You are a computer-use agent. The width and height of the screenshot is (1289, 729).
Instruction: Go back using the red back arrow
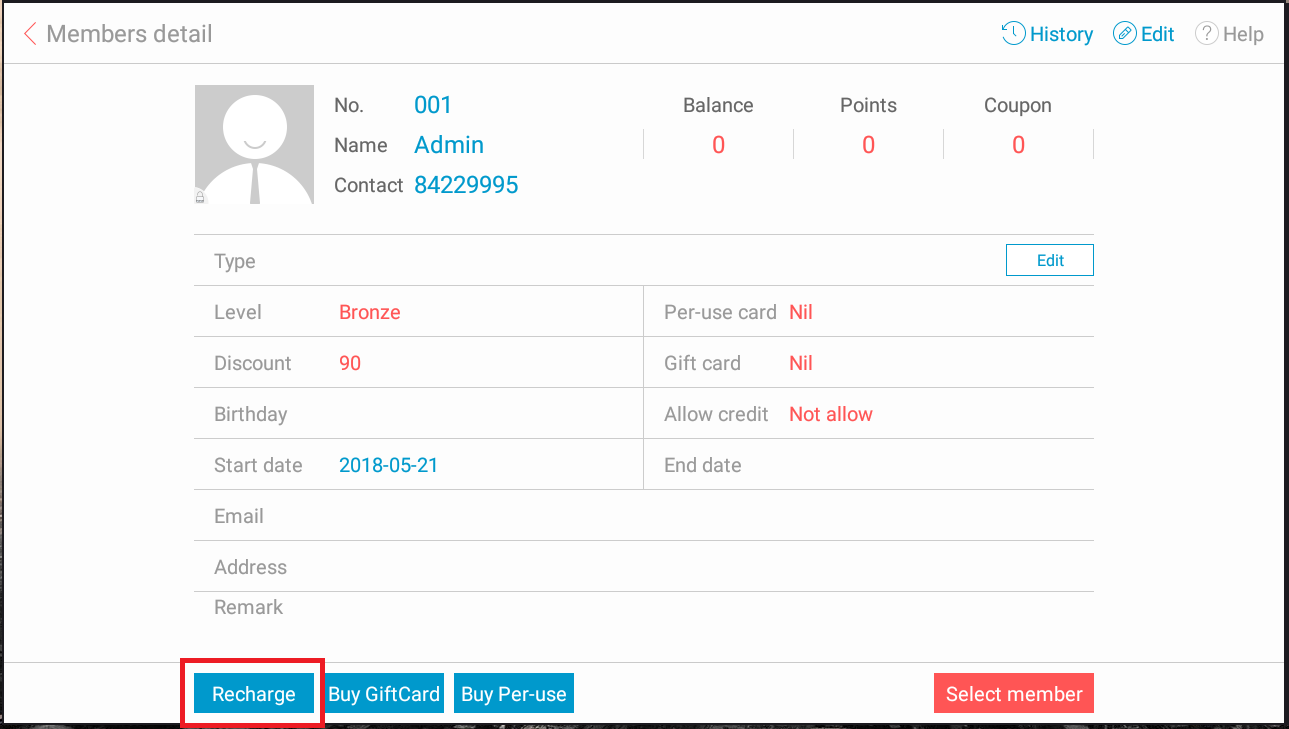(x=30, y=34)
